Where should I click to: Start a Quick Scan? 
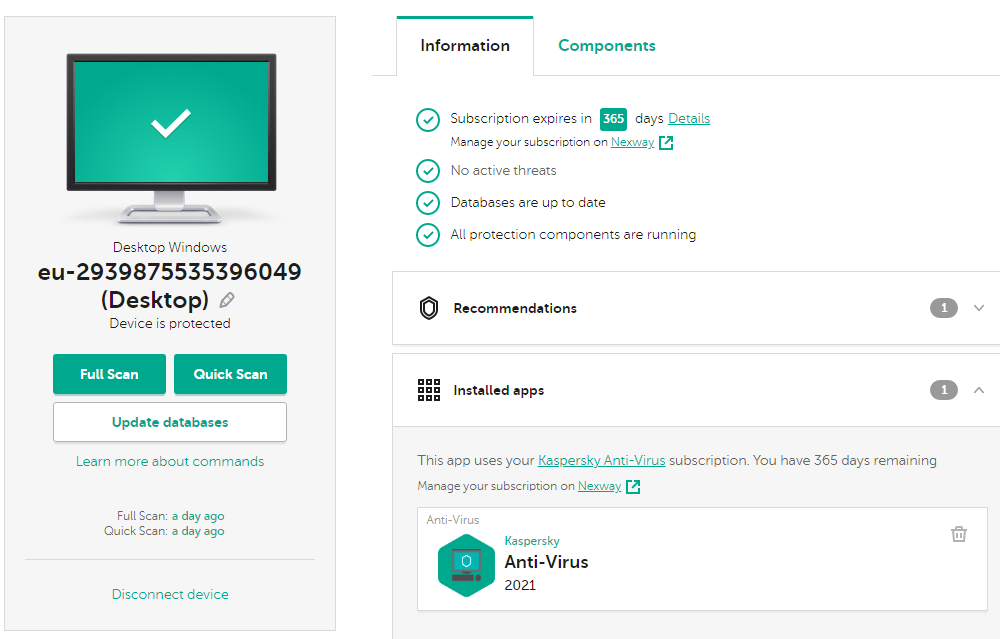(230, 374)
